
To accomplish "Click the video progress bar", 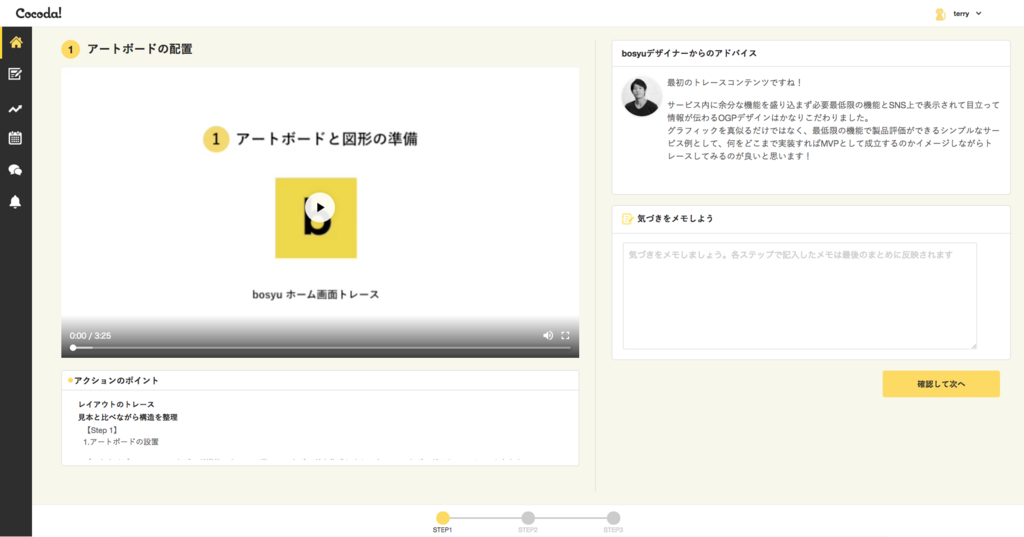I will coord(320,348).
